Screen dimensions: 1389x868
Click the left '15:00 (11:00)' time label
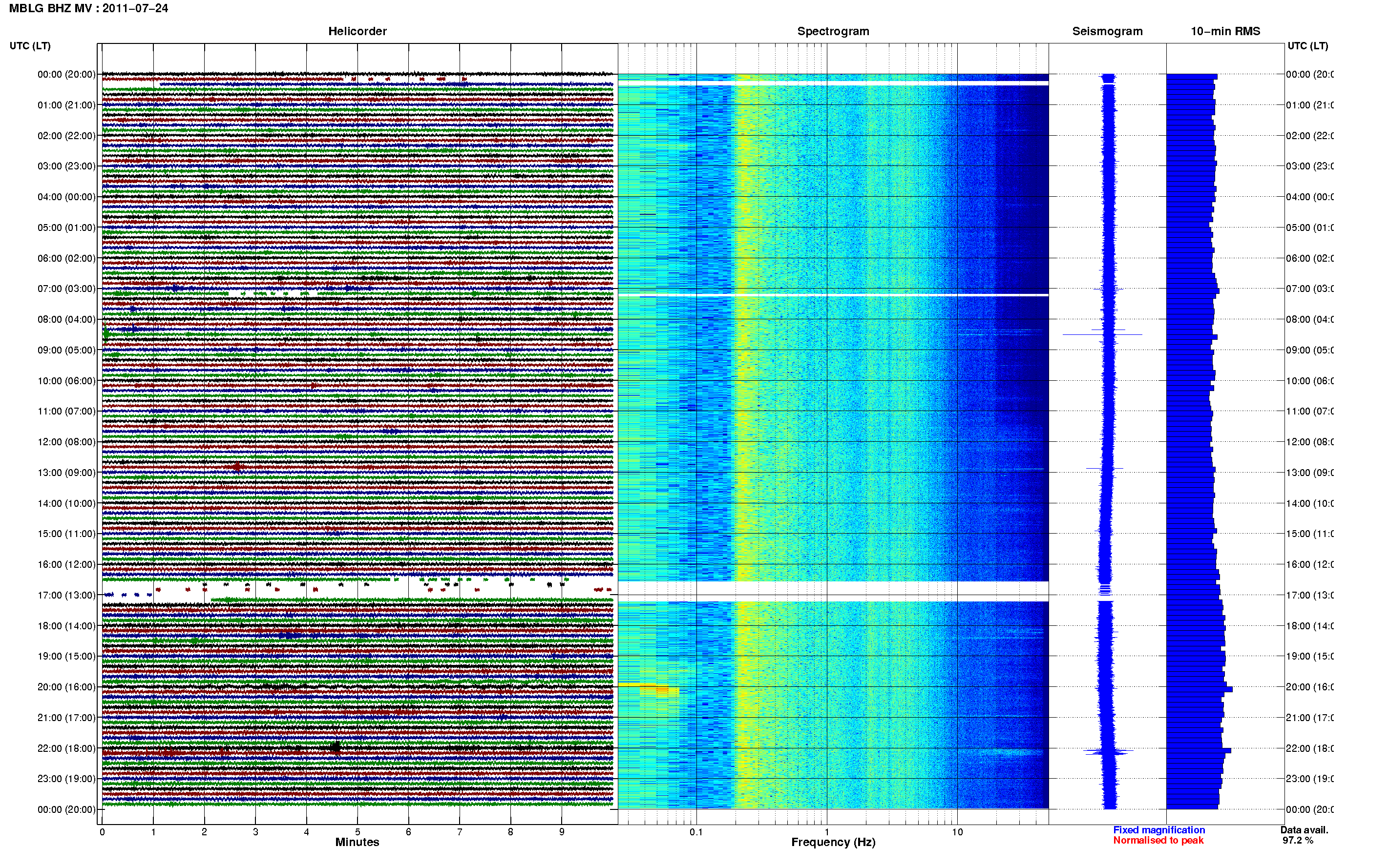pyautogui.click(x=66, y=533)
